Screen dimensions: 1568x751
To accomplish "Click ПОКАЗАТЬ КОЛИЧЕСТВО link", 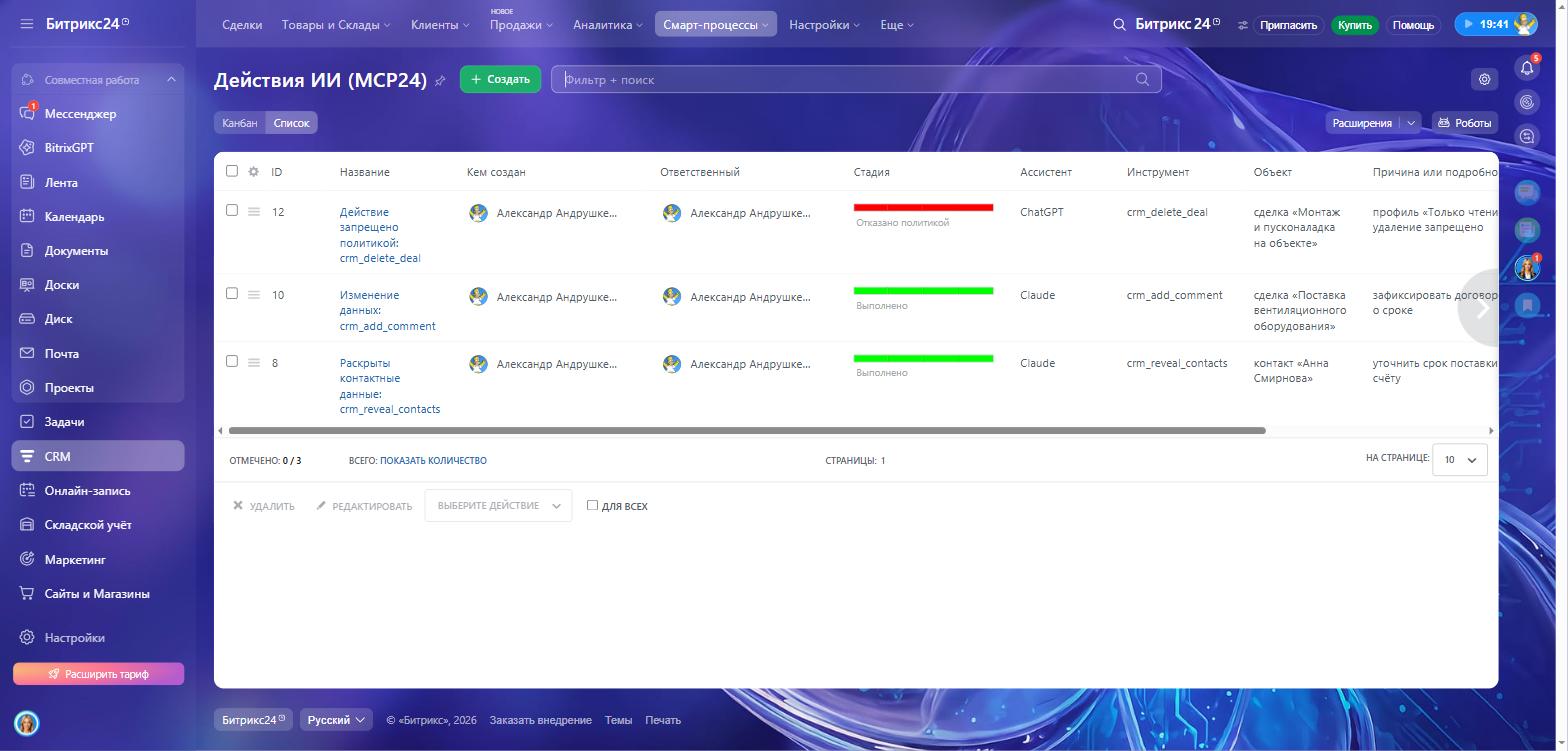I will [x=433, y=461].
